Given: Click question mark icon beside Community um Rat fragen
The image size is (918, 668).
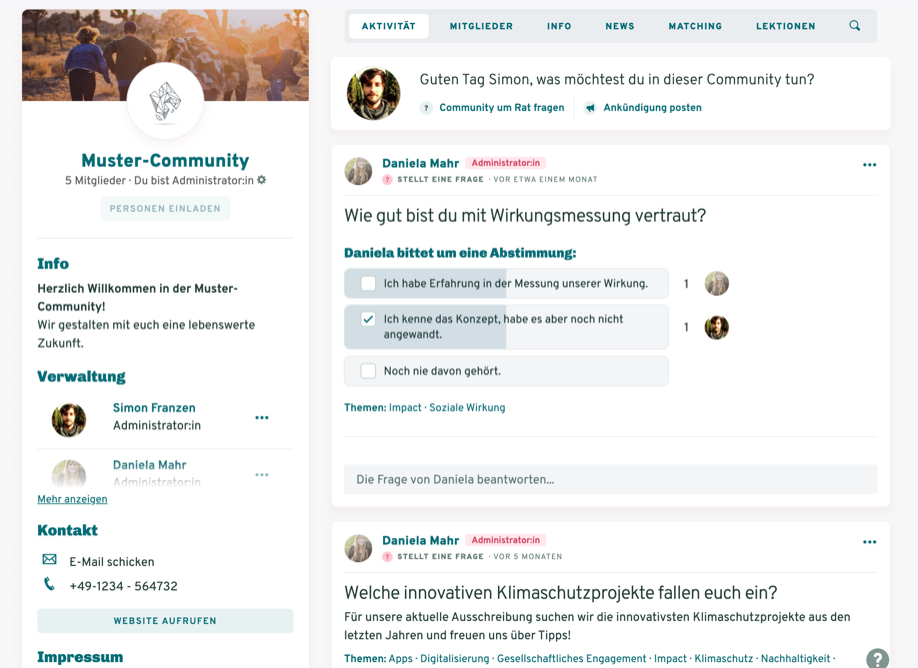Looking at the screenshot, I should (x=426, y=108).
